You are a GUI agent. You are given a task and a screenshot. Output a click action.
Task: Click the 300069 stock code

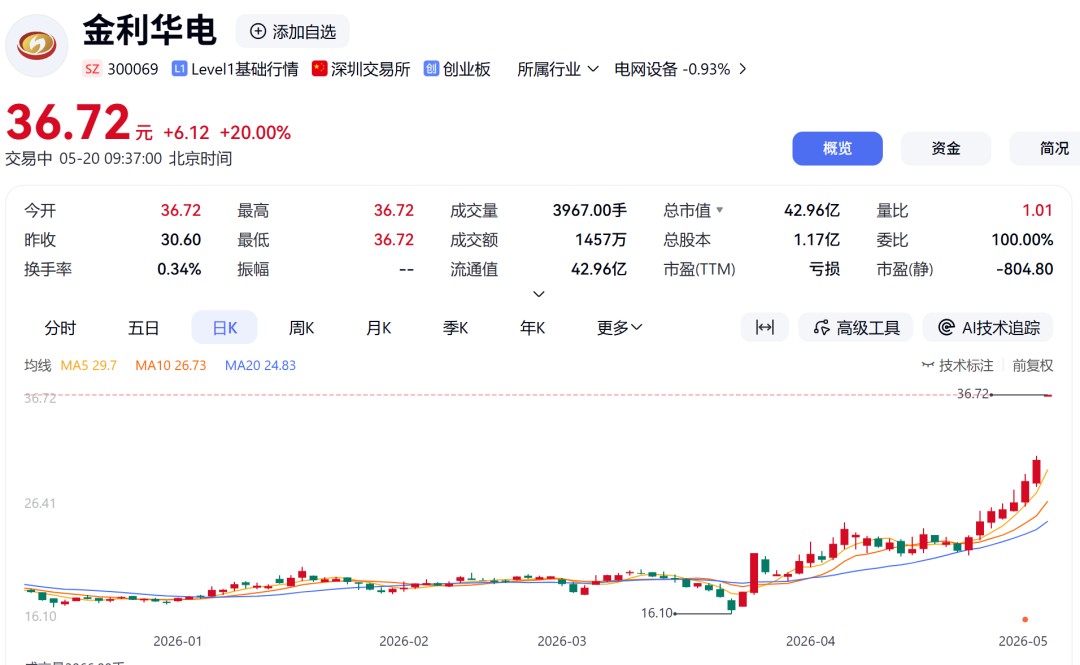(133, 69)
